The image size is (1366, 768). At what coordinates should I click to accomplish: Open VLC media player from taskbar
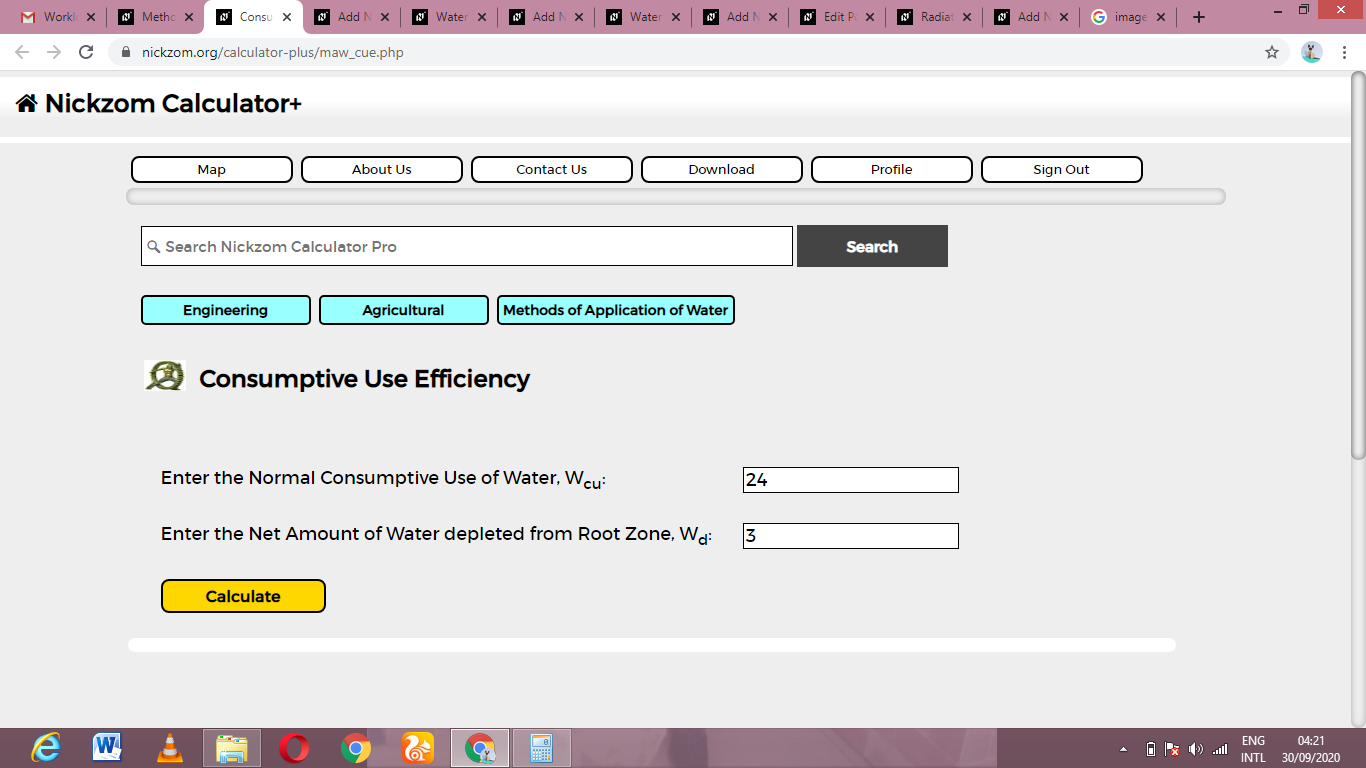[170, 748]
